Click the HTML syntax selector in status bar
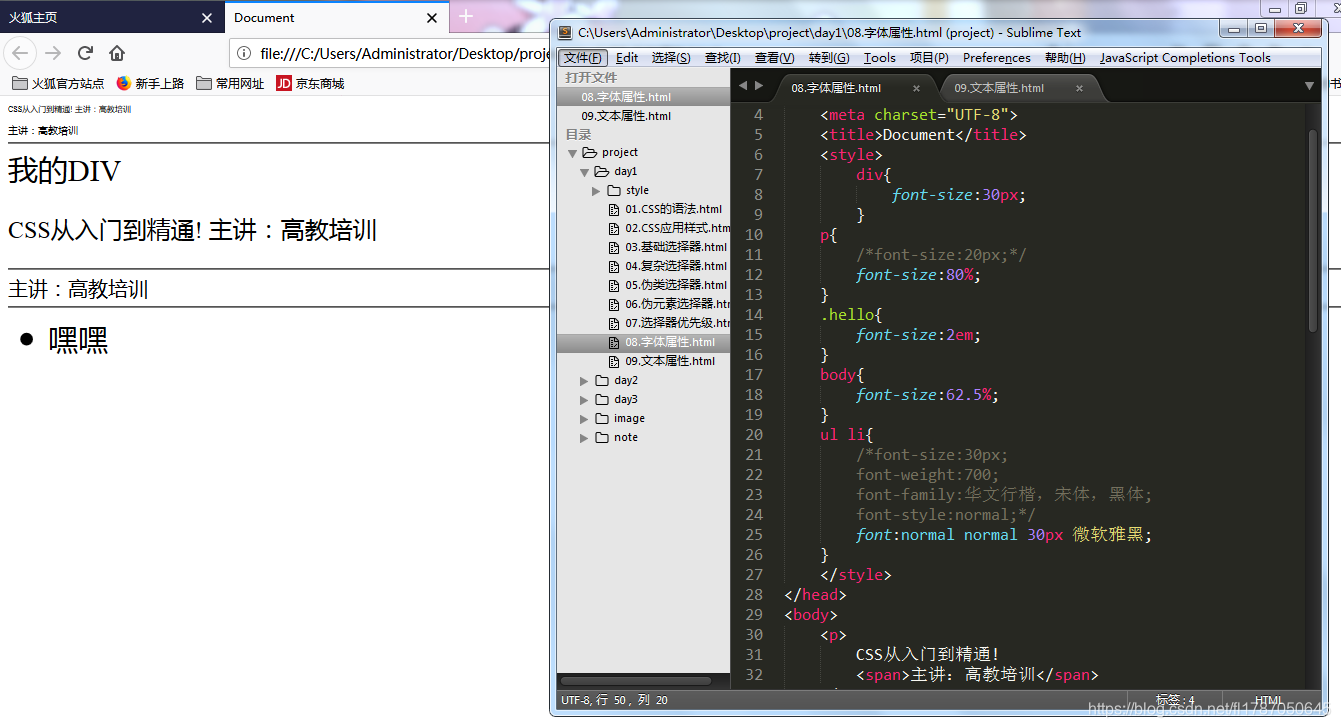 [1269, 700]
